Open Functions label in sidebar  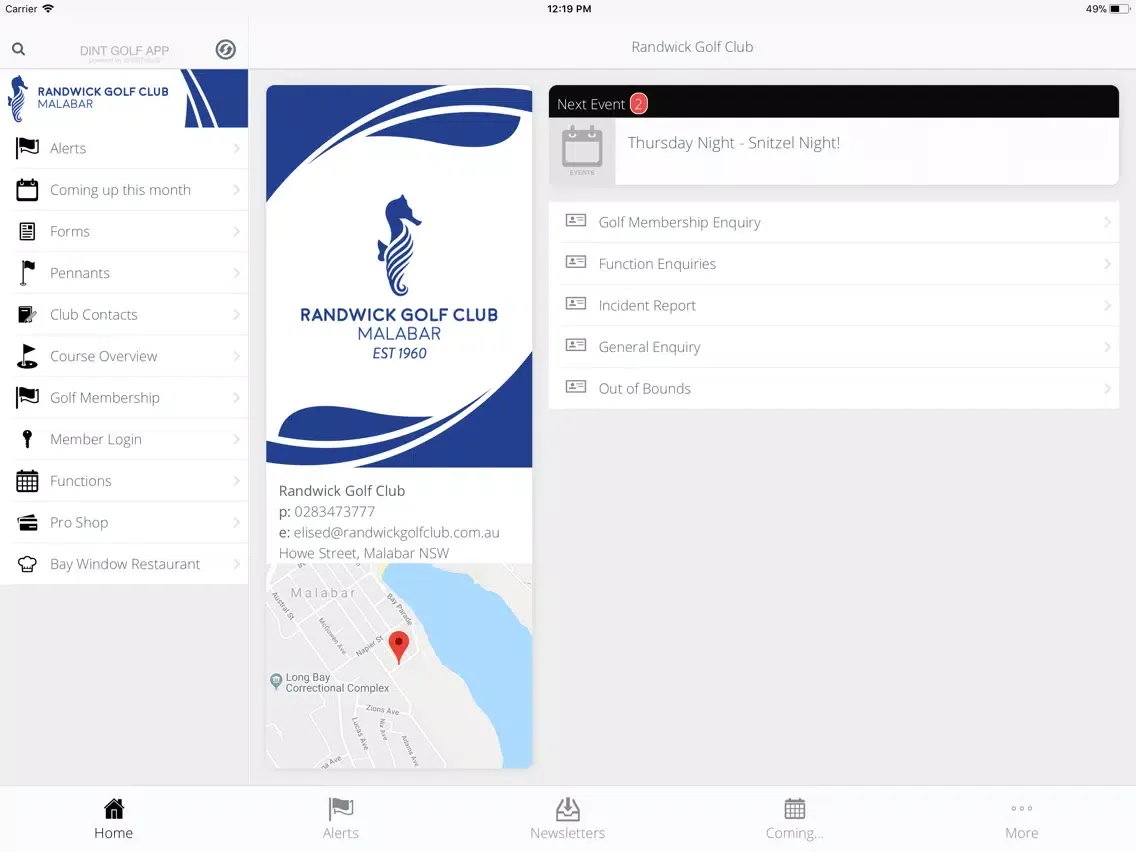click(80, 481)
